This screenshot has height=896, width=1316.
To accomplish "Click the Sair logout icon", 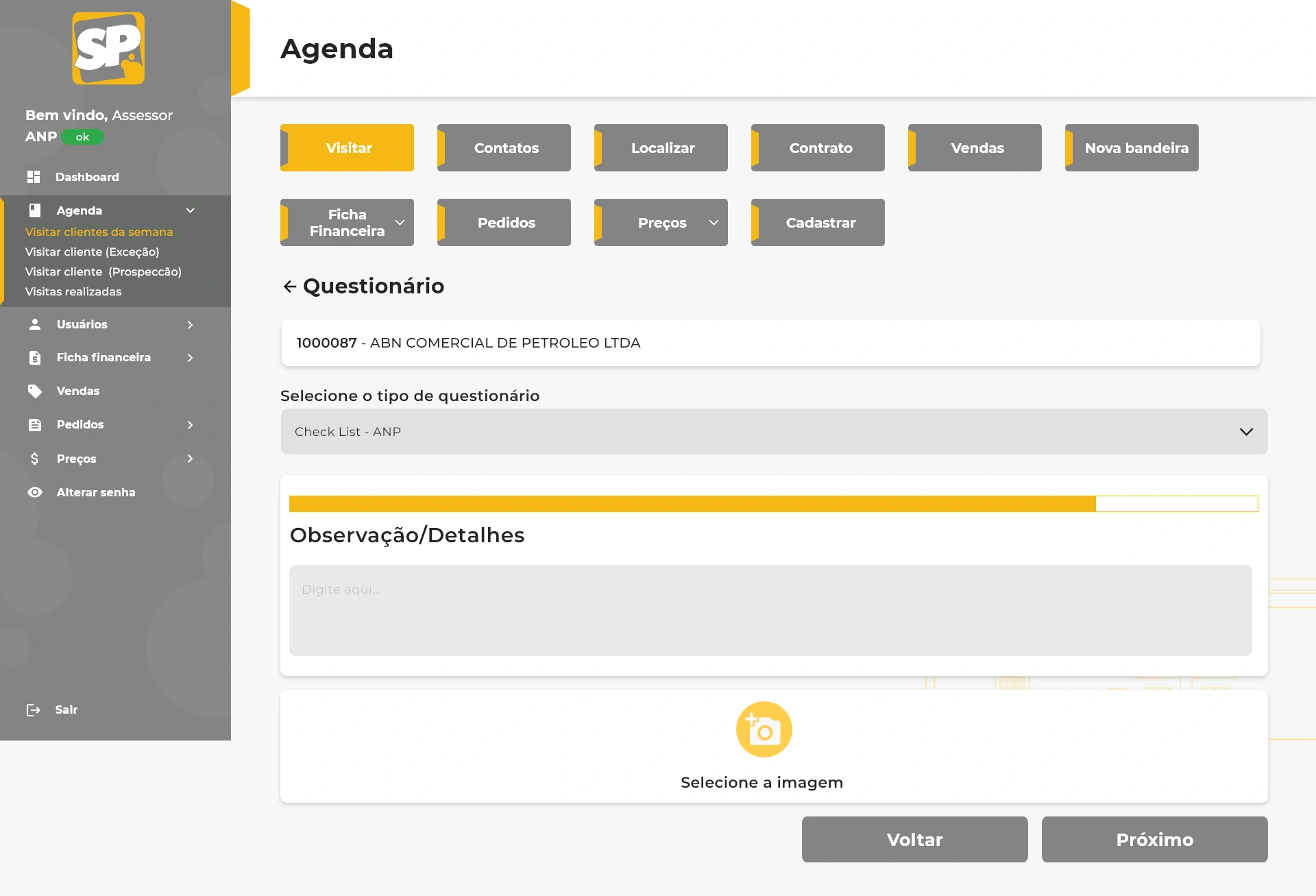I will pos(33,710).
